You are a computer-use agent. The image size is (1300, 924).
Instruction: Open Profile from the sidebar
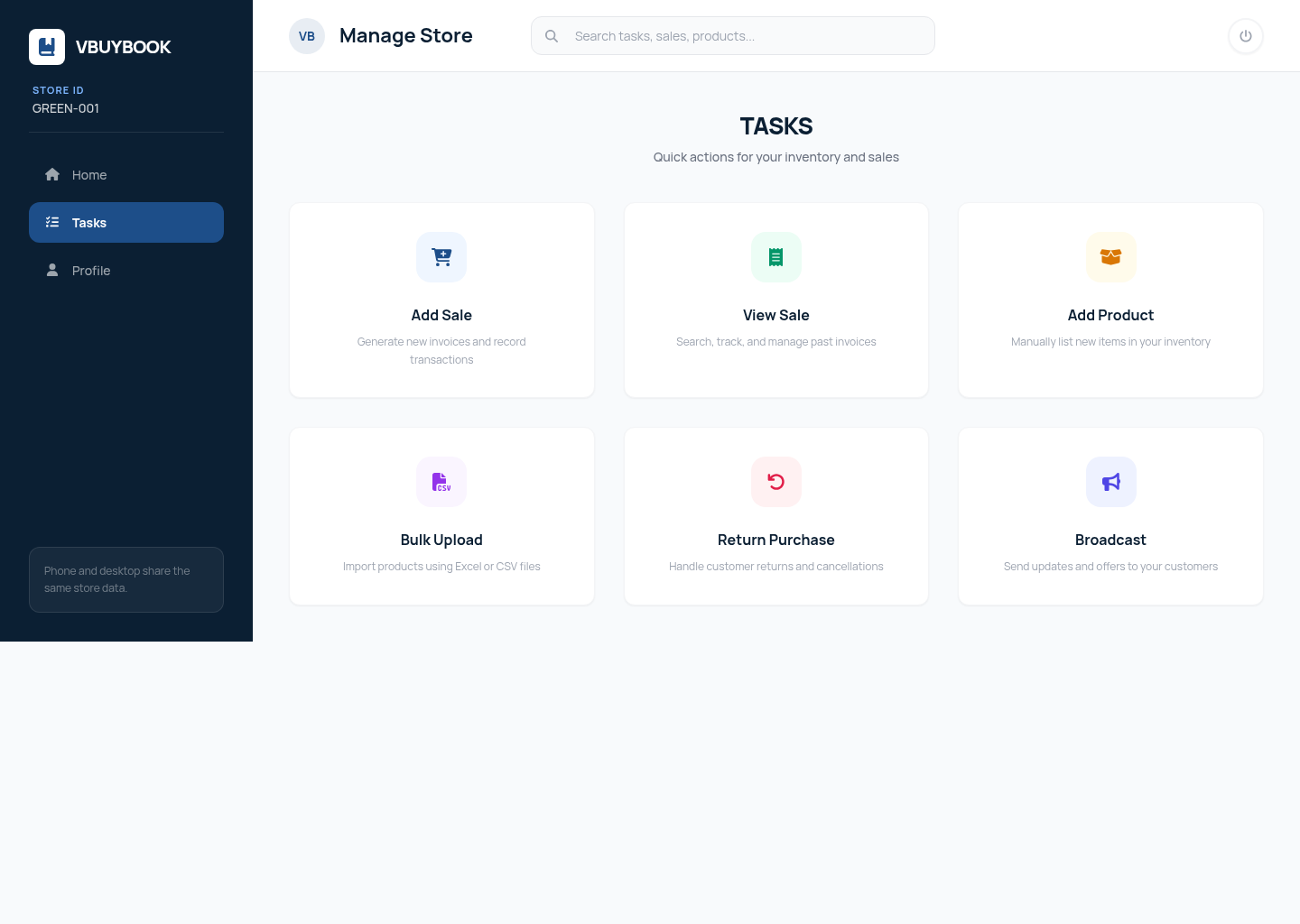tap(126, 271)
